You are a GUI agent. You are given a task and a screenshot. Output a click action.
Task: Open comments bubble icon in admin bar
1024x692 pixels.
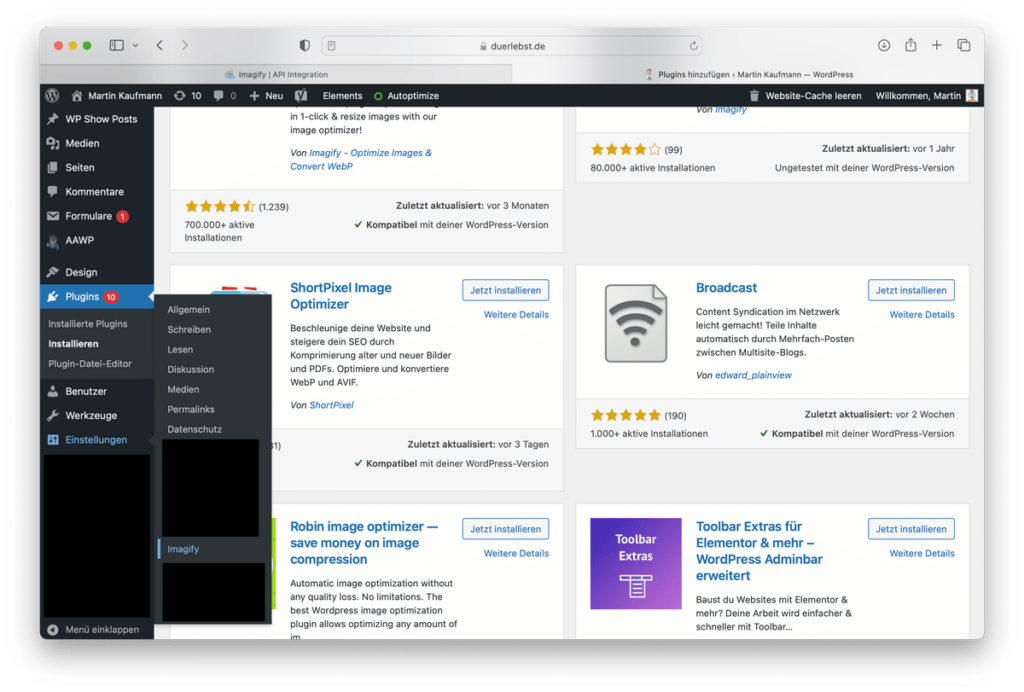[224, 95]
